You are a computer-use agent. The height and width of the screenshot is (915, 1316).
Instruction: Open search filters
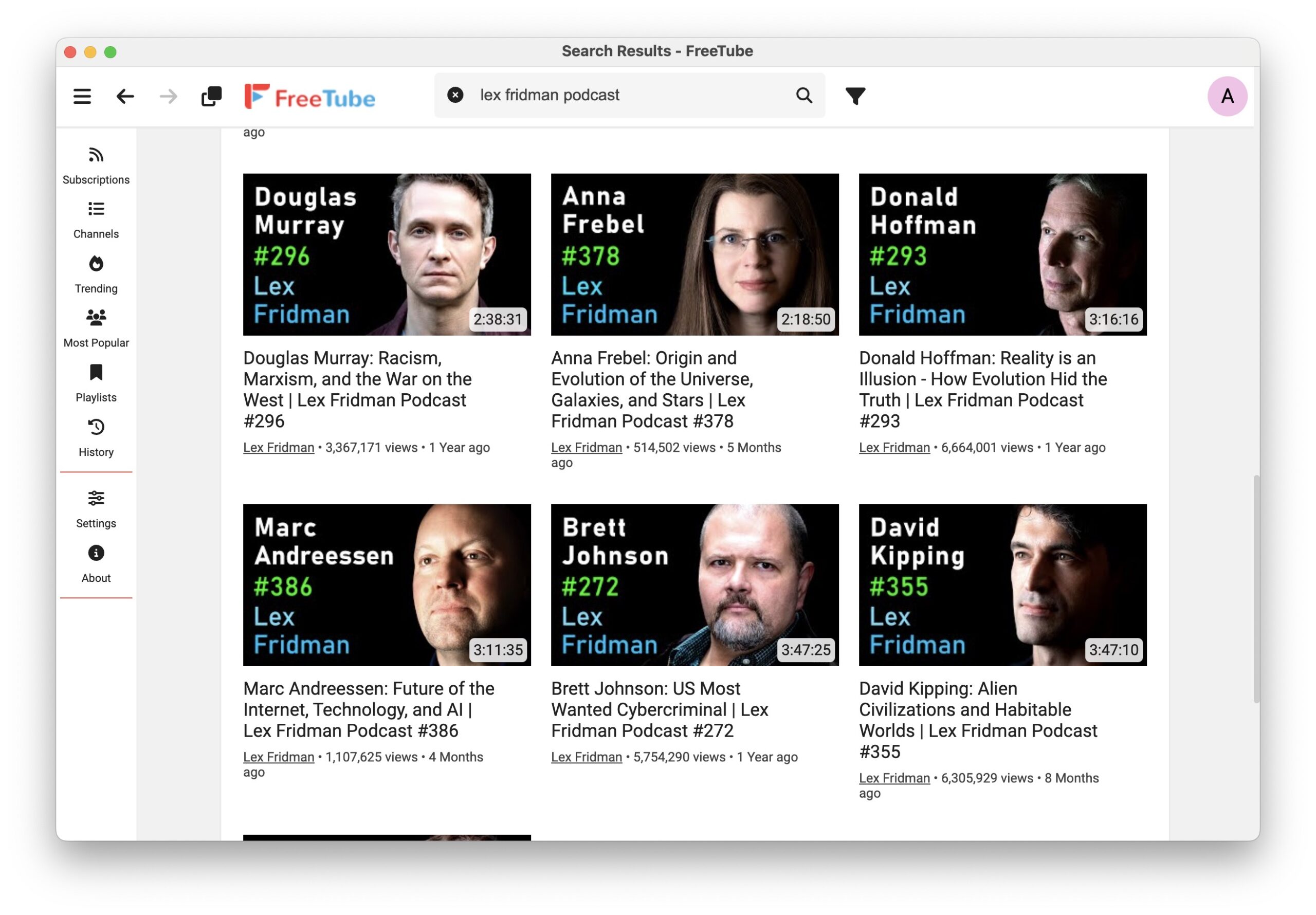pyautogui.click(x=854, y=96)
